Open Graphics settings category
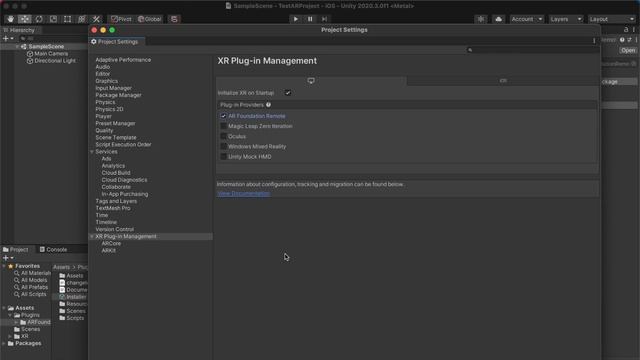This screenshot has width=640, height=360. [107, 81]
